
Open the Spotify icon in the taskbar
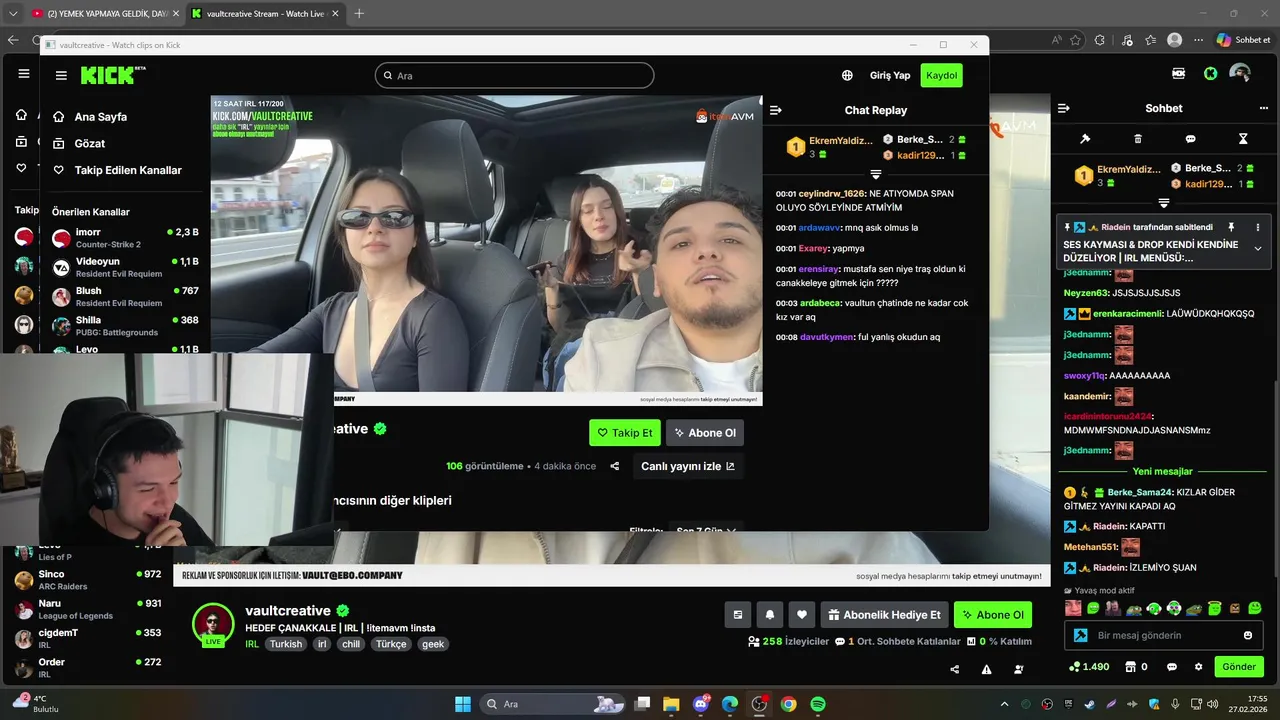click(x=817, y=704)
